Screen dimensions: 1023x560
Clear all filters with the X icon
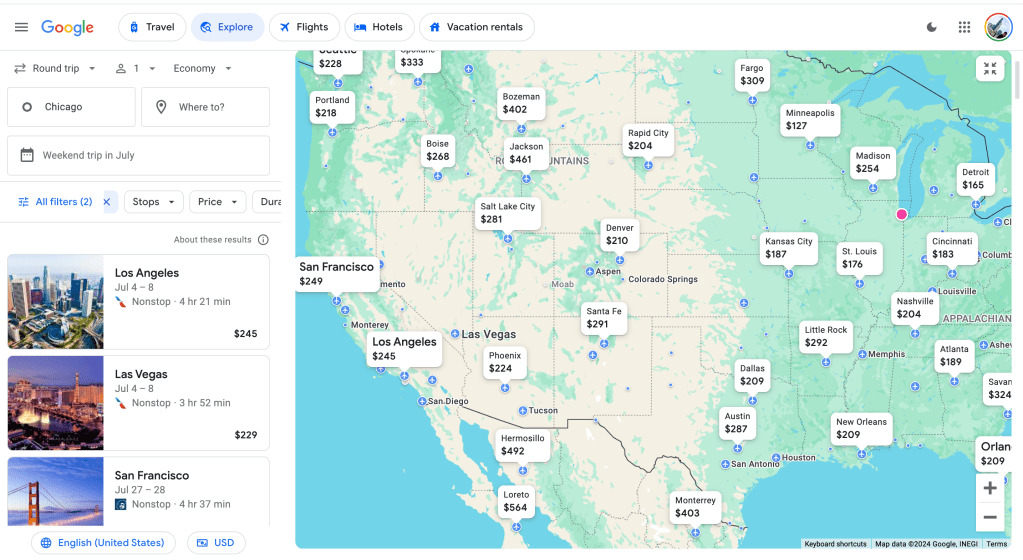coord(107,202)
